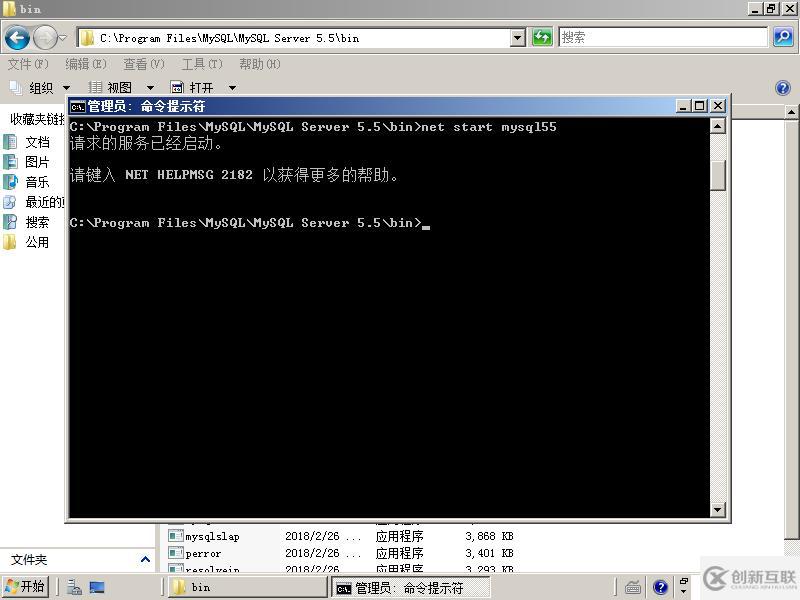Select 文档 in the favorites links

tap(38, 142)
